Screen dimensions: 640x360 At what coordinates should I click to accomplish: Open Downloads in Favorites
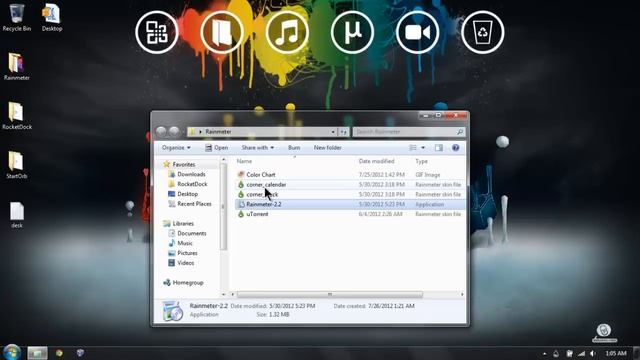coord(191,174)
